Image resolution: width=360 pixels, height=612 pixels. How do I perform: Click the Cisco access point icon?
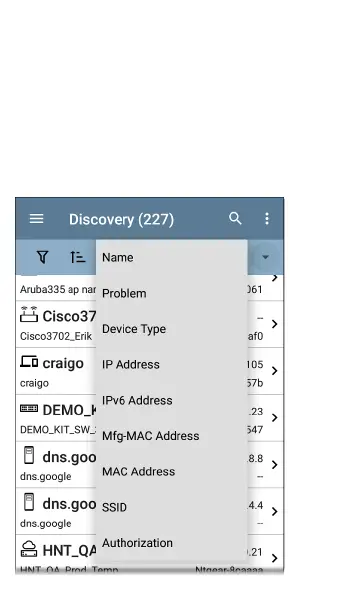[x=29, y=315]
